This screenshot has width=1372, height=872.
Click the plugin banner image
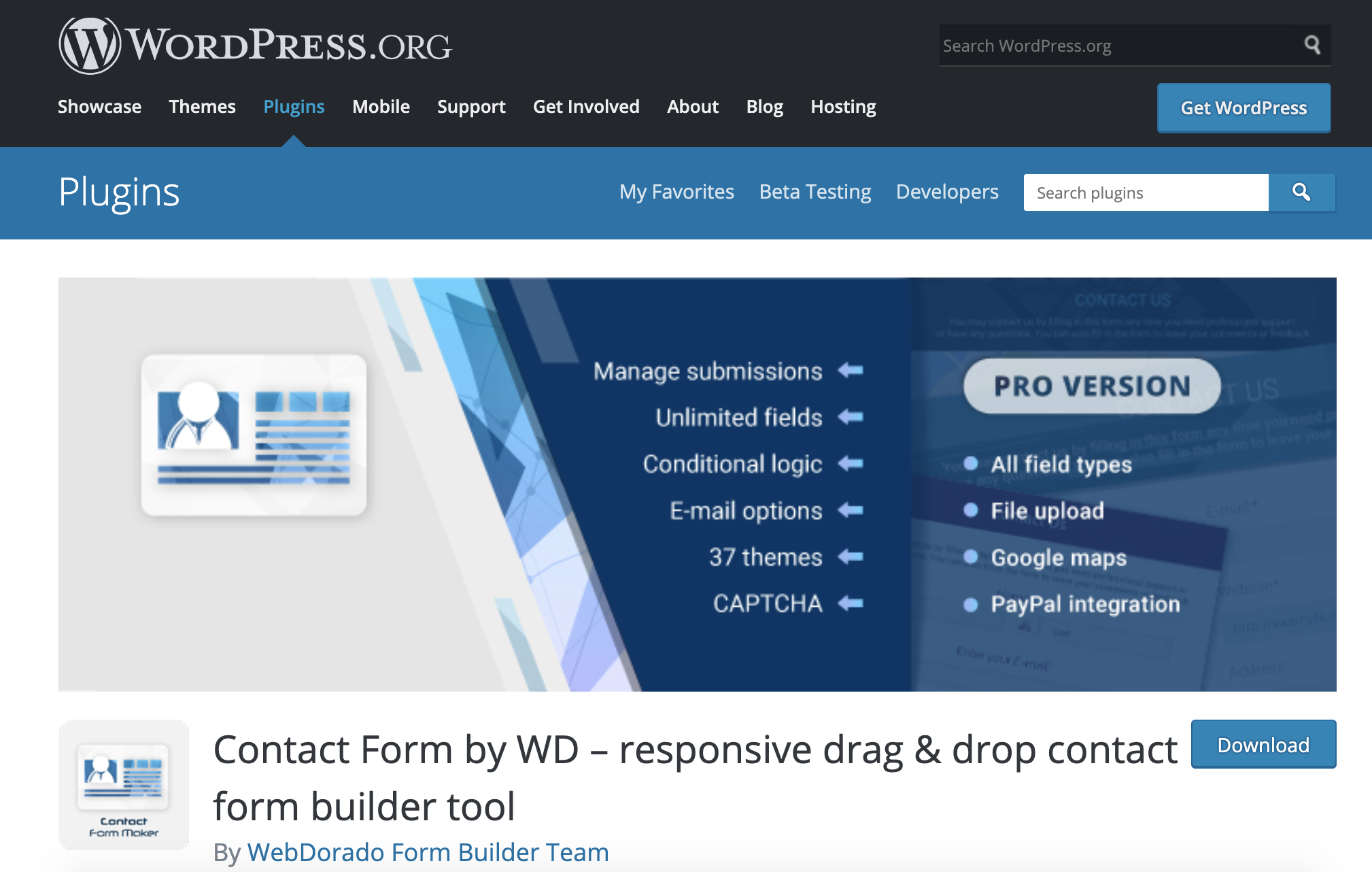(697, 484)
